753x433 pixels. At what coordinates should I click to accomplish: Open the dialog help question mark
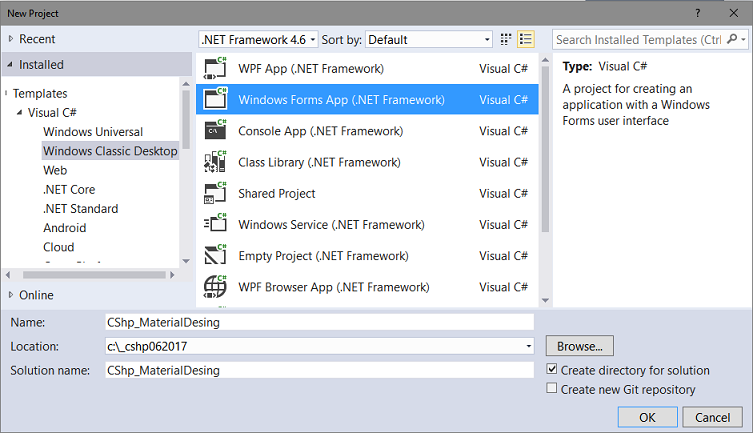(x=698, y=13)
